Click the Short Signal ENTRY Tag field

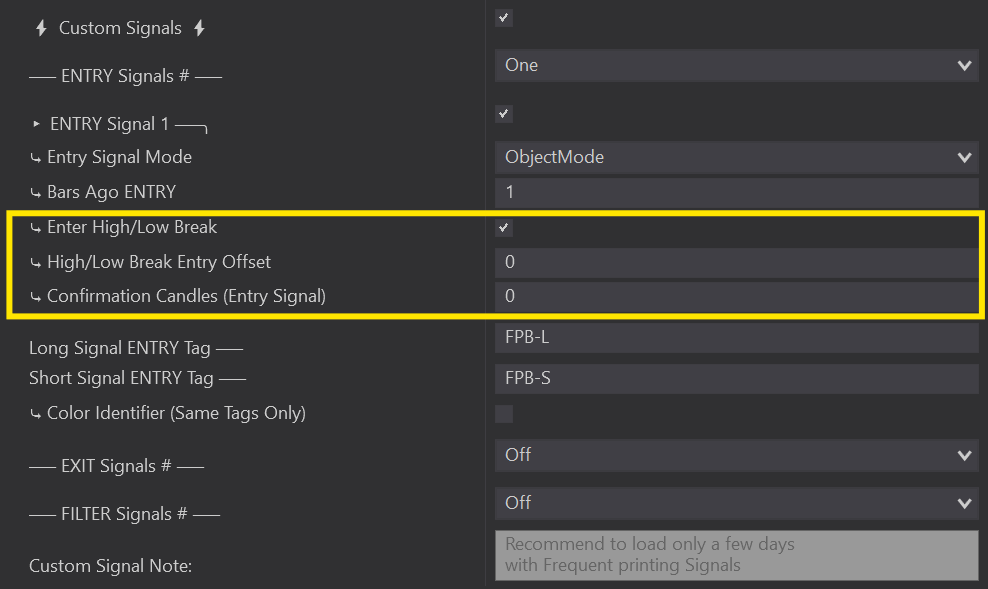(736, 379)
